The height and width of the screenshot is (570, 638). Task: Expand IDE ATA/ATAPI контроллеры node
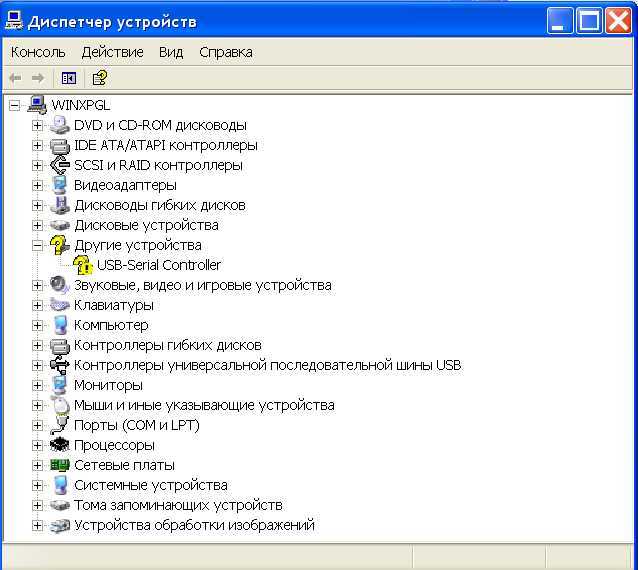[x=37, y=145]
